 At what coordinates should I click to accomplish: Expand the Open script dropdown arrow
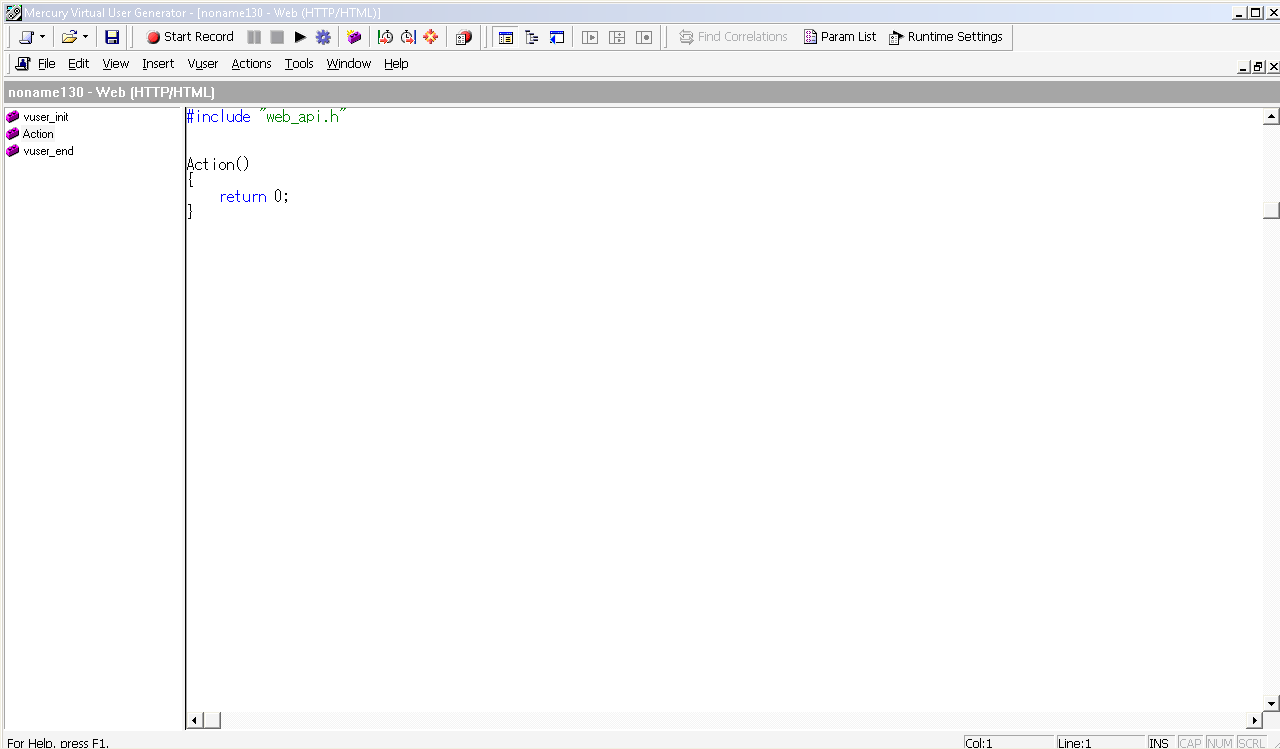[x=85, y=37]
